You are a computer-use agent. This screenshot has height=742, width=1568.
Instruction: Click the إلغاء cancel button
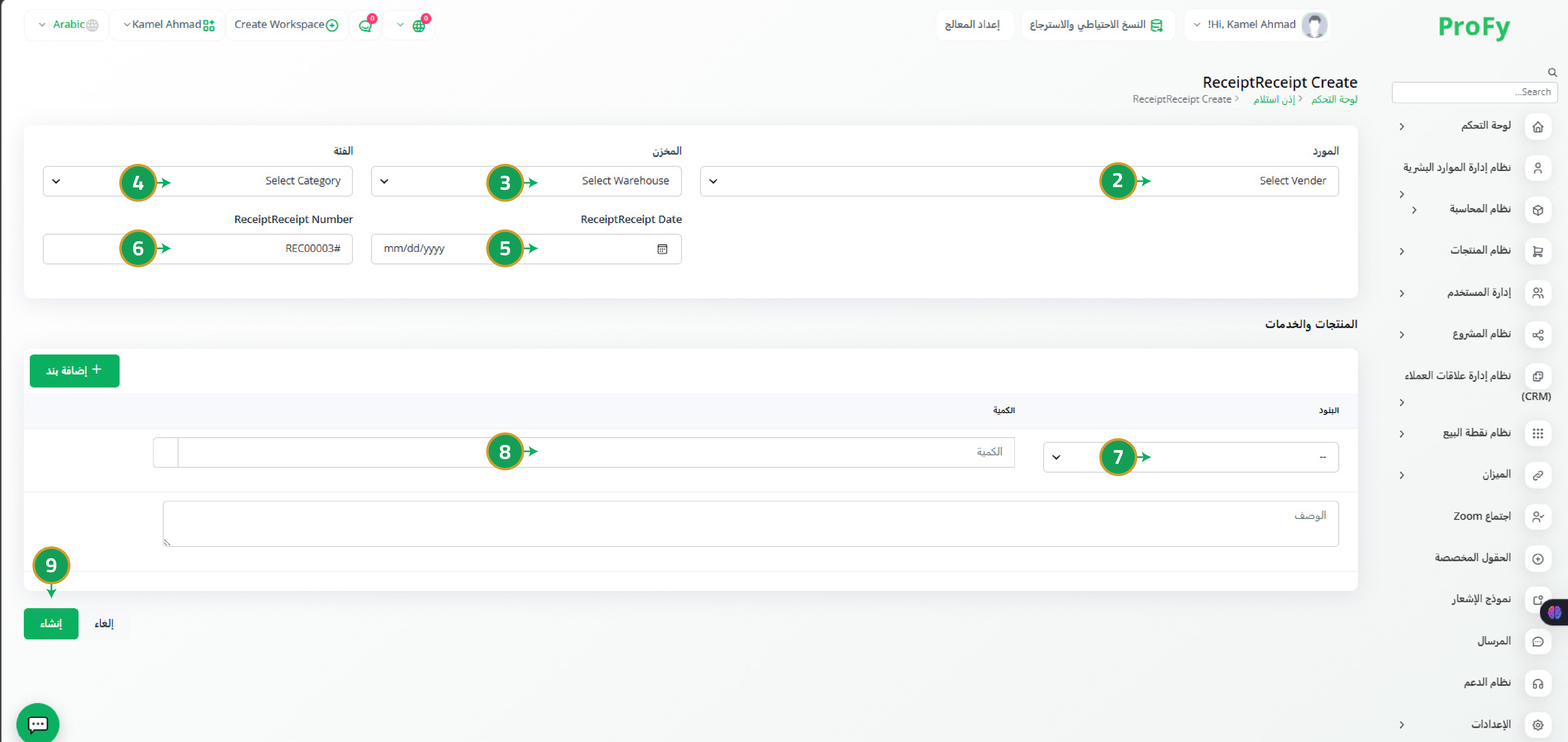pos(104,623)
